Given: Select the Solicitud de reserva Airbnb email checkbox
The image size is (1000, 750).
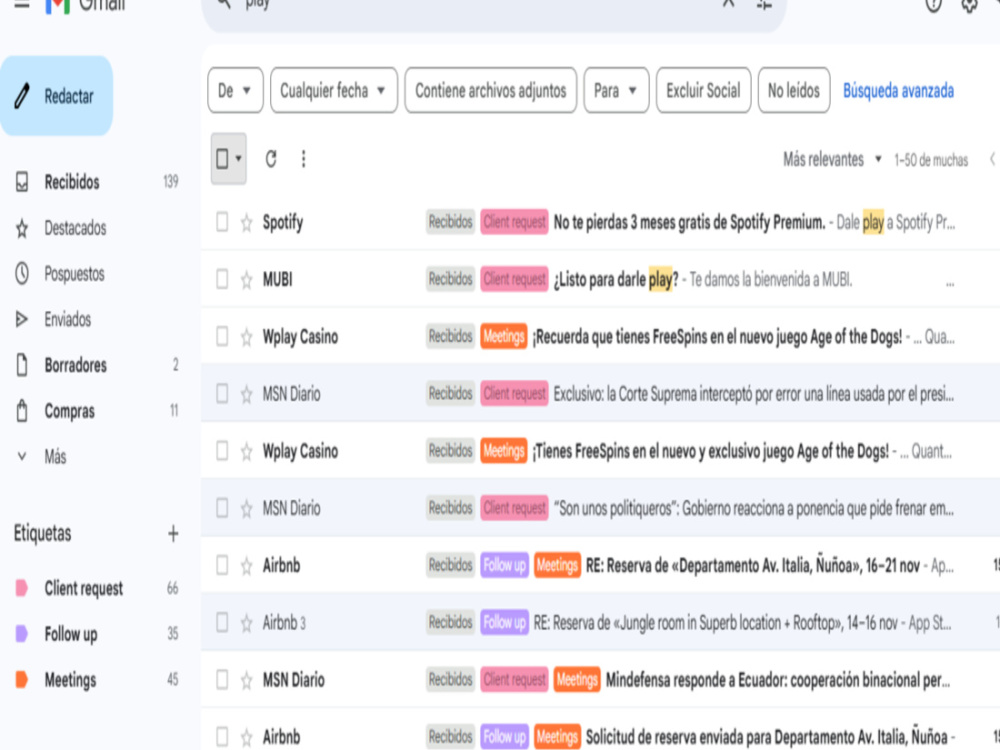Looking at the screenshot, I should (x=222, y=737).
